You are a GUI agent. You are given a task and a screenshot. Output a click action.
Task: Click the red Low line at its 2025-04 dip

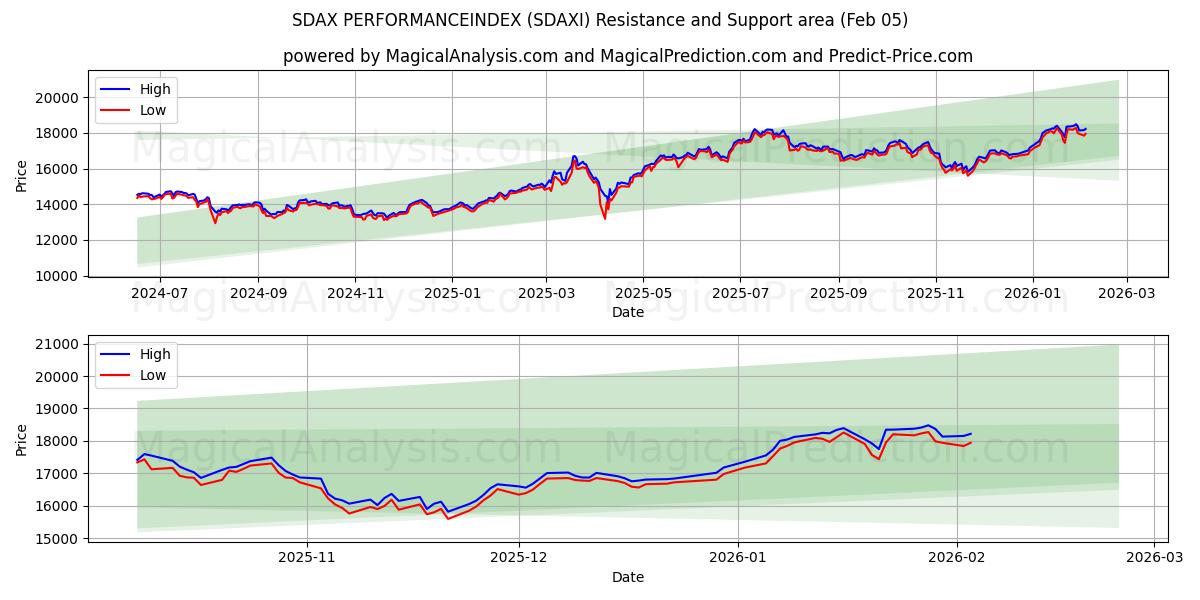tap(603, 218)
